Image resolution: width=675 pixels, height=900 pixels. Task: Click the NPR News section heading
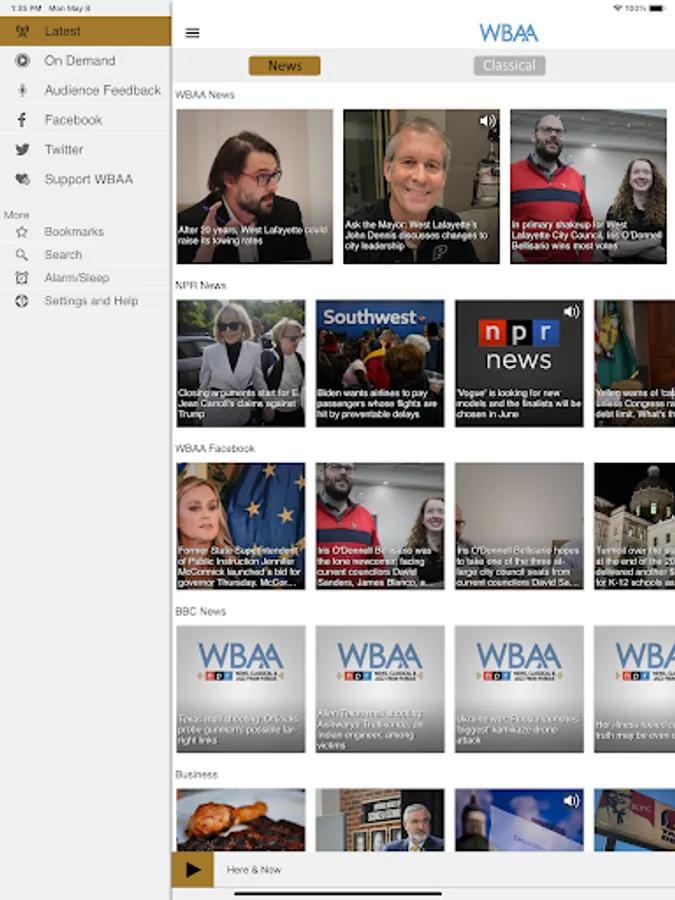[x=201, y=285]
